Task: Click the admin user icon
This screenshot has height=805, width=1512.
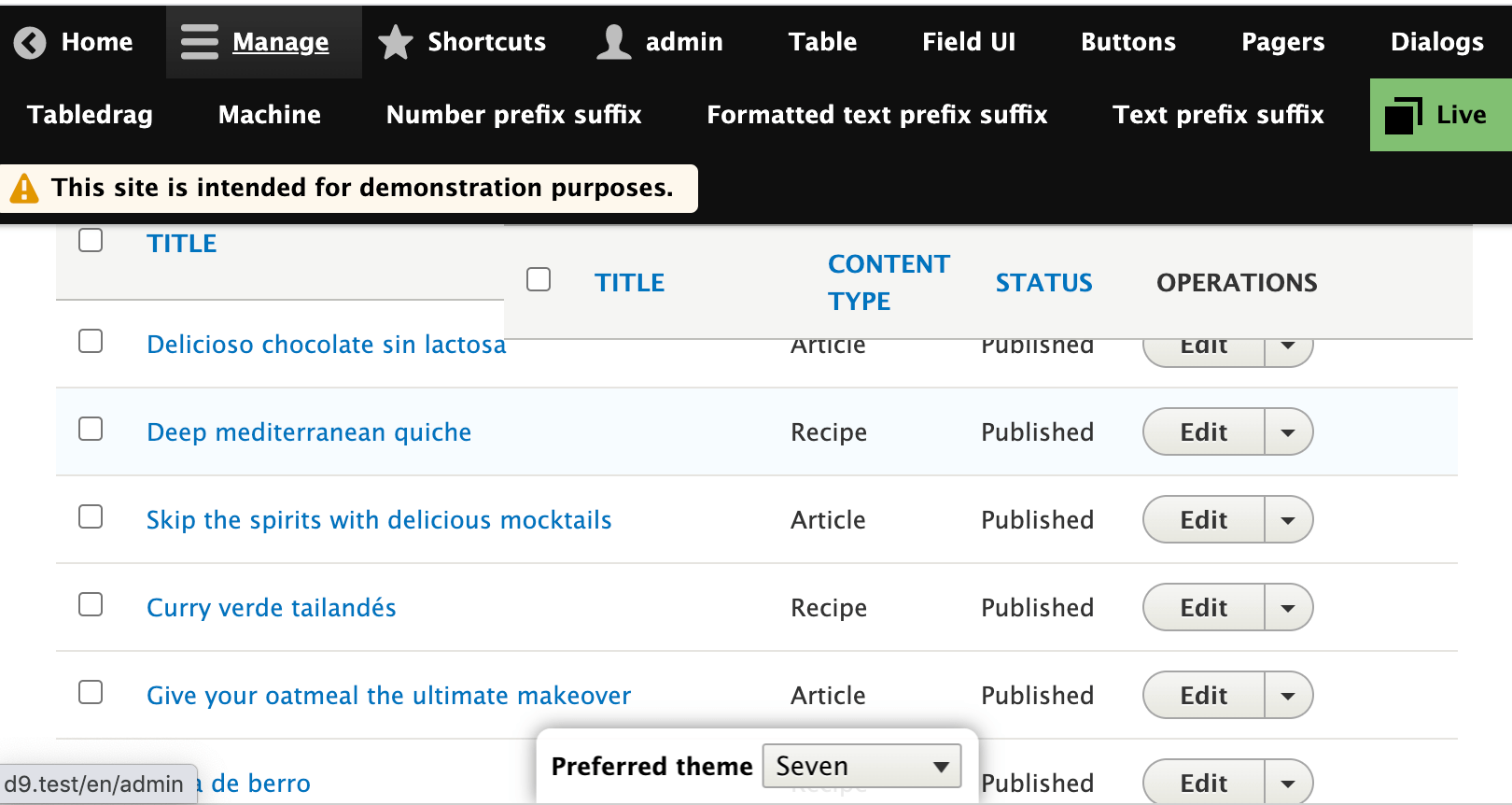Action: [x=614, y=42]
